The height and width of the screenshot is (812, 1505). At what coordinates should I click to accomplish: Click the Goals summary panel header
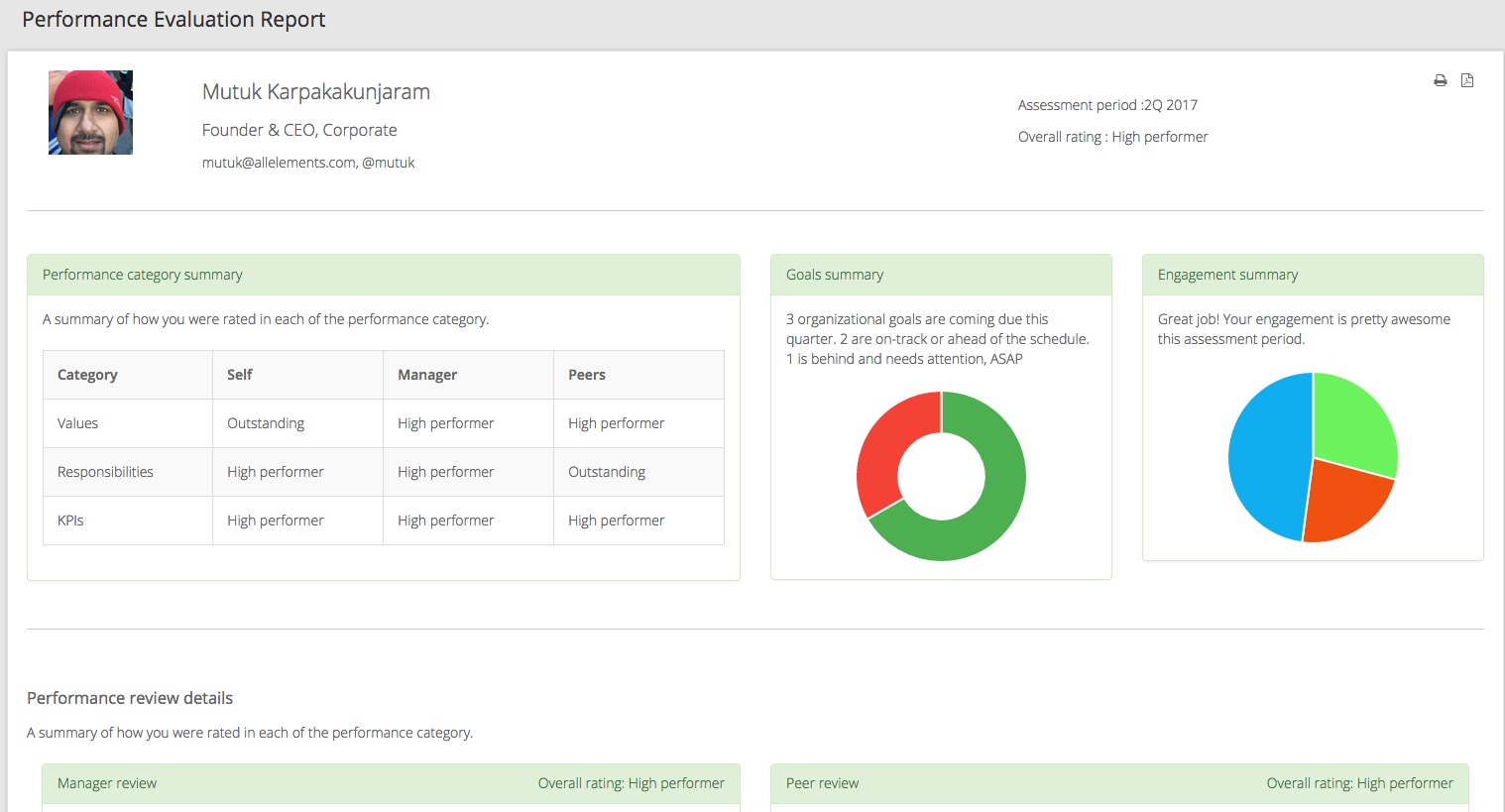pos(941,275)
